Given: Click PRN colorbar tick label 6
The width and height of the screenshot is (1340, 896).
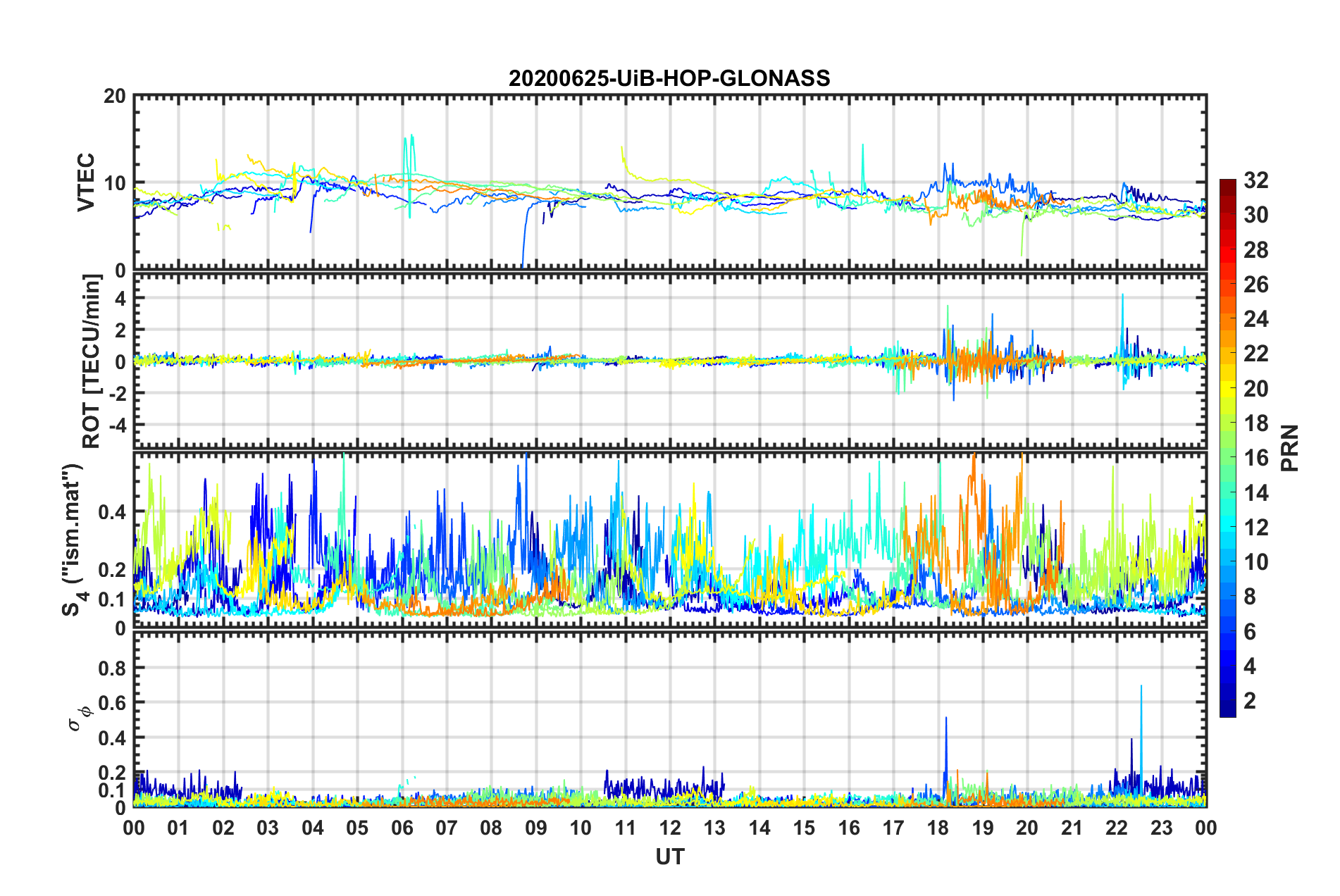Looking at the screenshot, I should pyautogui.click(x=1249, y=632).
